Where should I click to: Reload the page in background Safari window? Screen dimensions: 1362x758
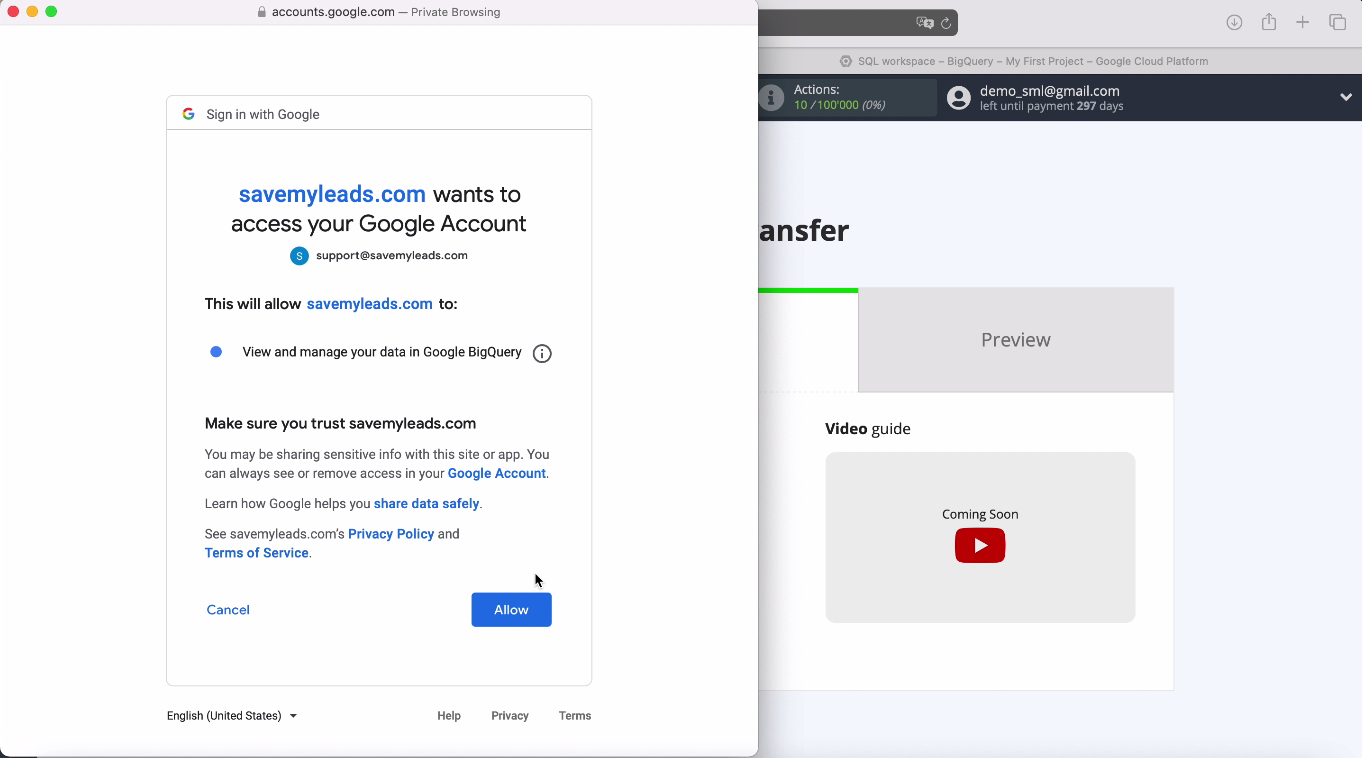coord(946,23)
